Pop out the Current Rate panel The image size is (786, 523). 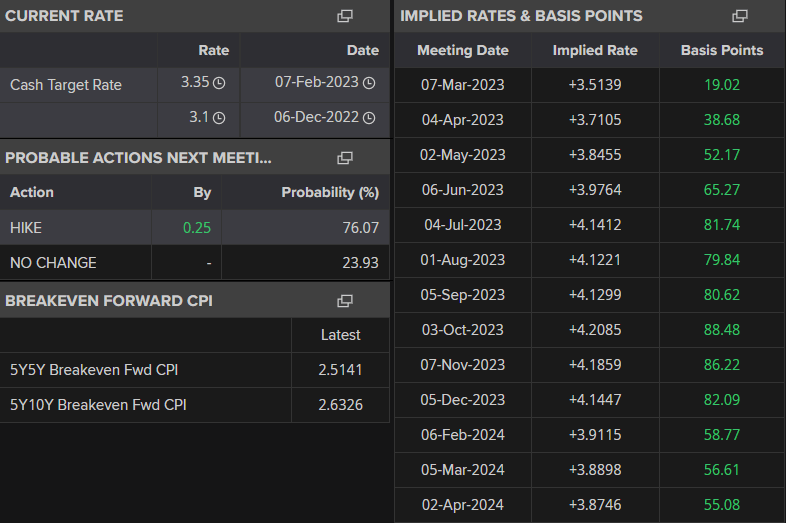[x=345, y=16]
